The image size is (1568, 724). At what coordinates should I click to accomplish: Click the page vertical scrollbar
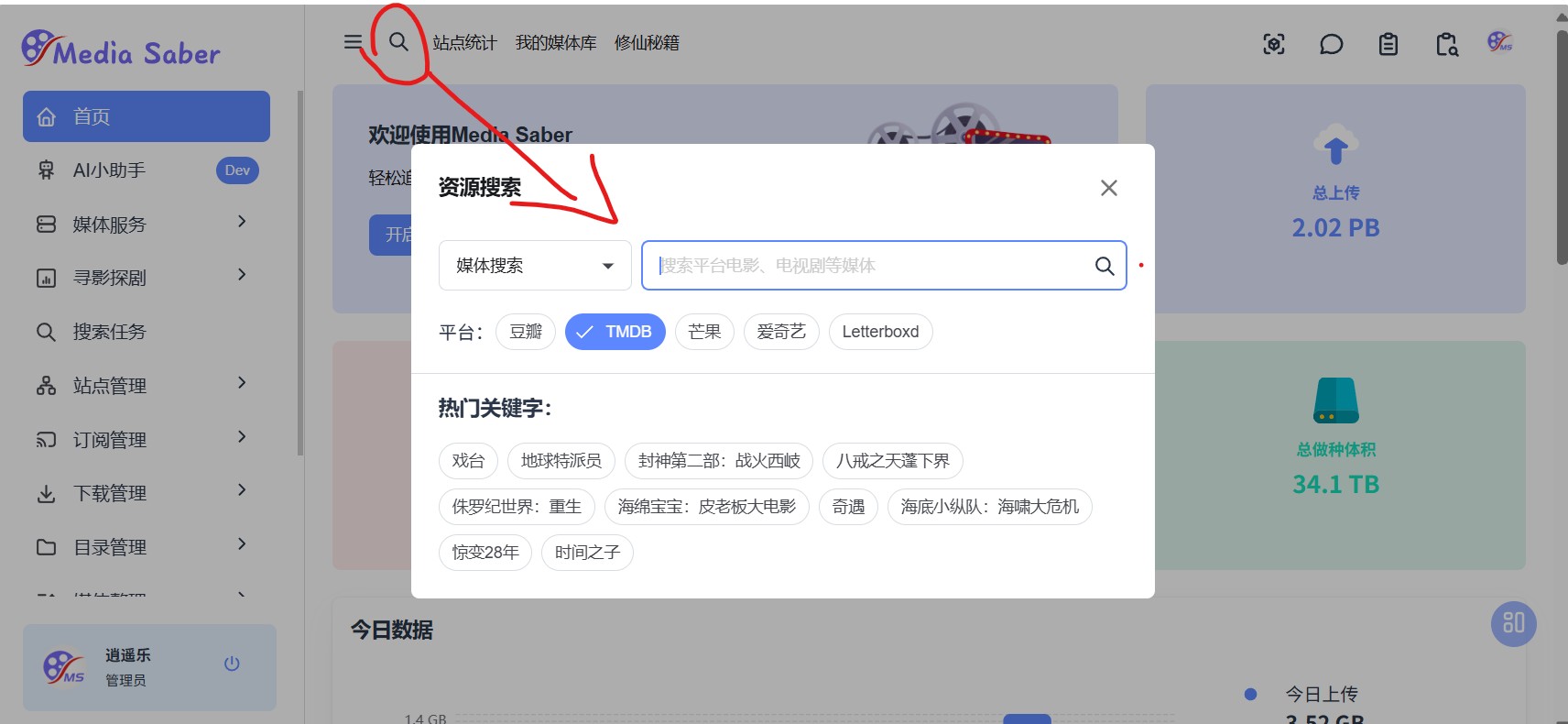[x=1562, y=147]
